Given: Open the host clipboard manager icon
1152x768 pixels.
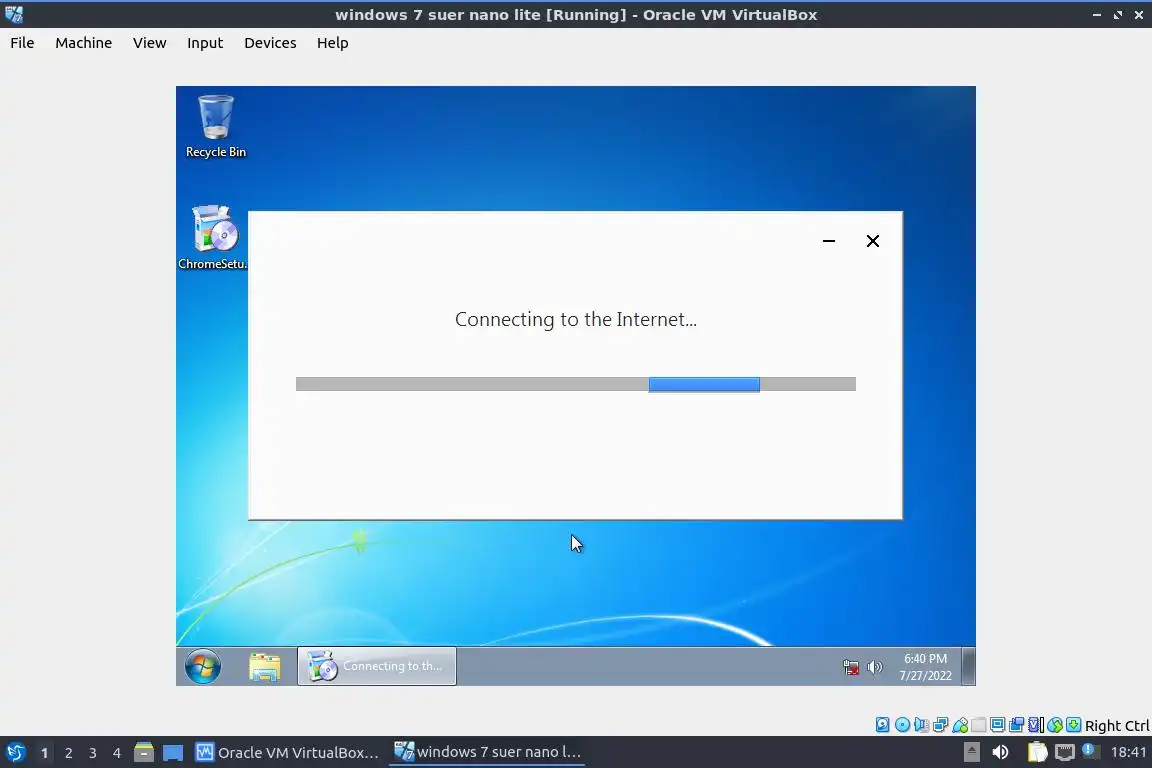Looking at the screenshot, I should [x=1037, y=752].
